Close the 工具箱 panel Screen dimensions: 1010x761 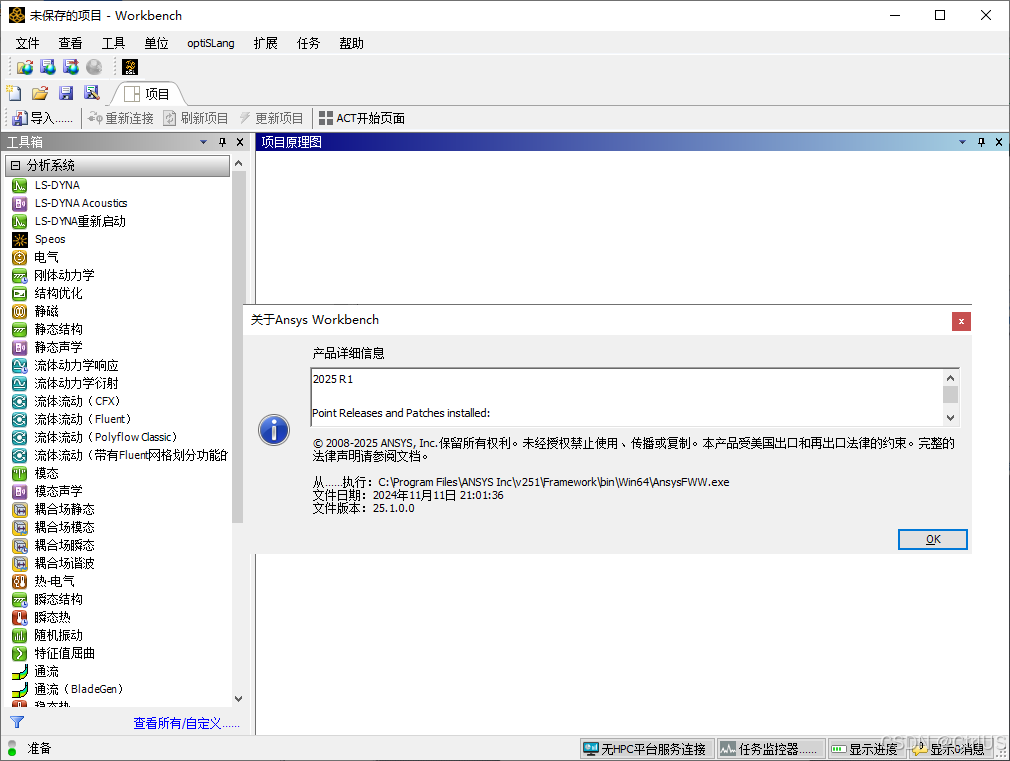(x=240, y=142)
